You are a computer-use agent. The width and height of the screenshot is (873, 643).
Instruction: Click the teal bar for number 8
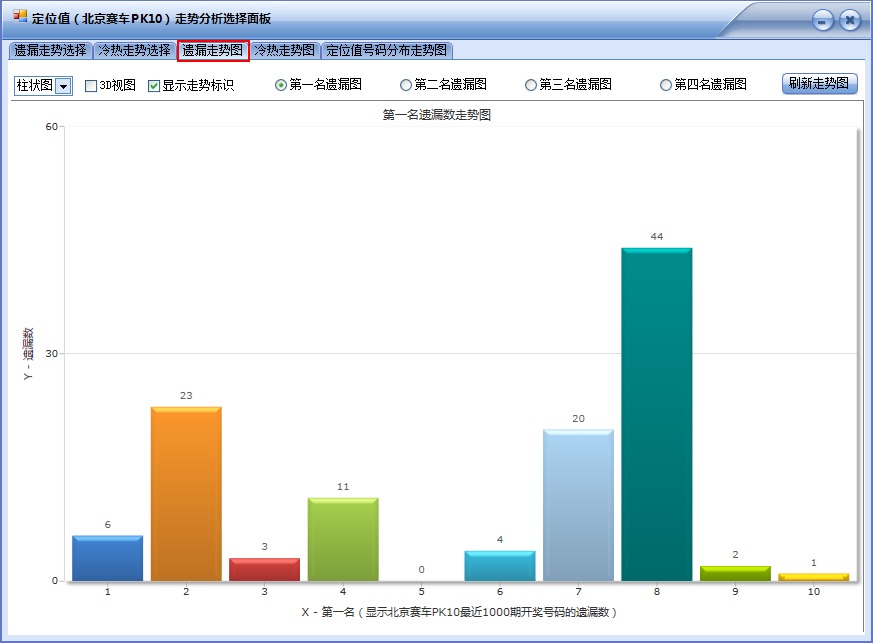(x=656, y=415)
